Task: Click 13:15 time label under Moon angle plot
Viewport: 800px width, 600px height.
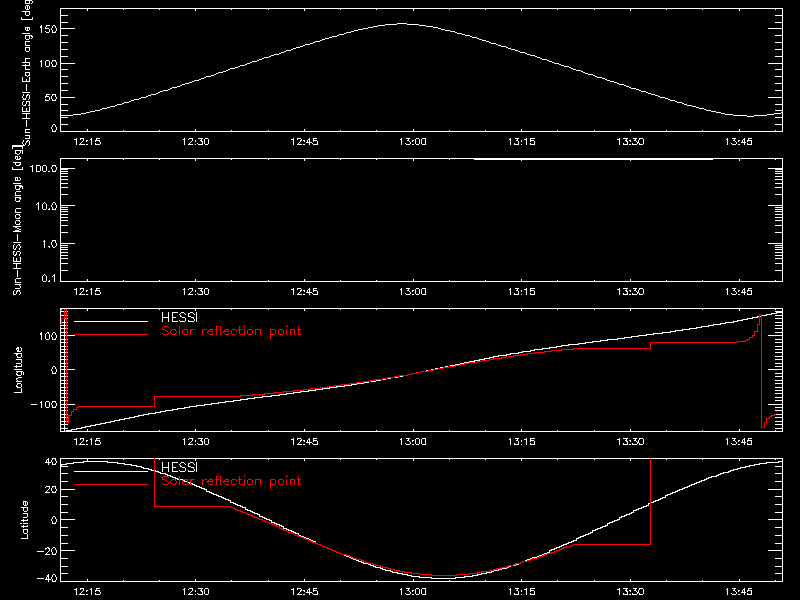Action: tap(521, 292)
